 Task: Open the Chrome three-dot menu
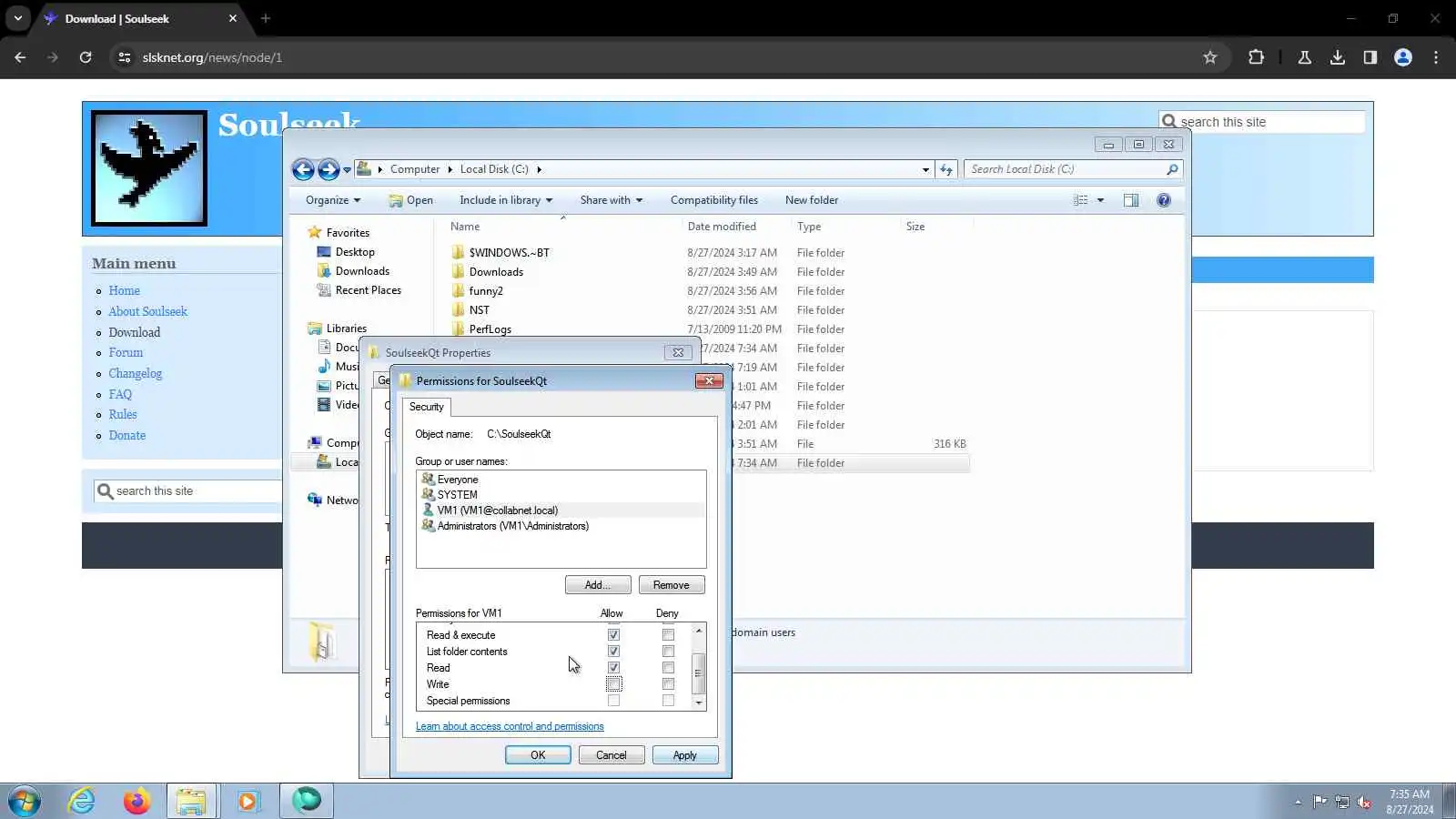click(1436, 57)
